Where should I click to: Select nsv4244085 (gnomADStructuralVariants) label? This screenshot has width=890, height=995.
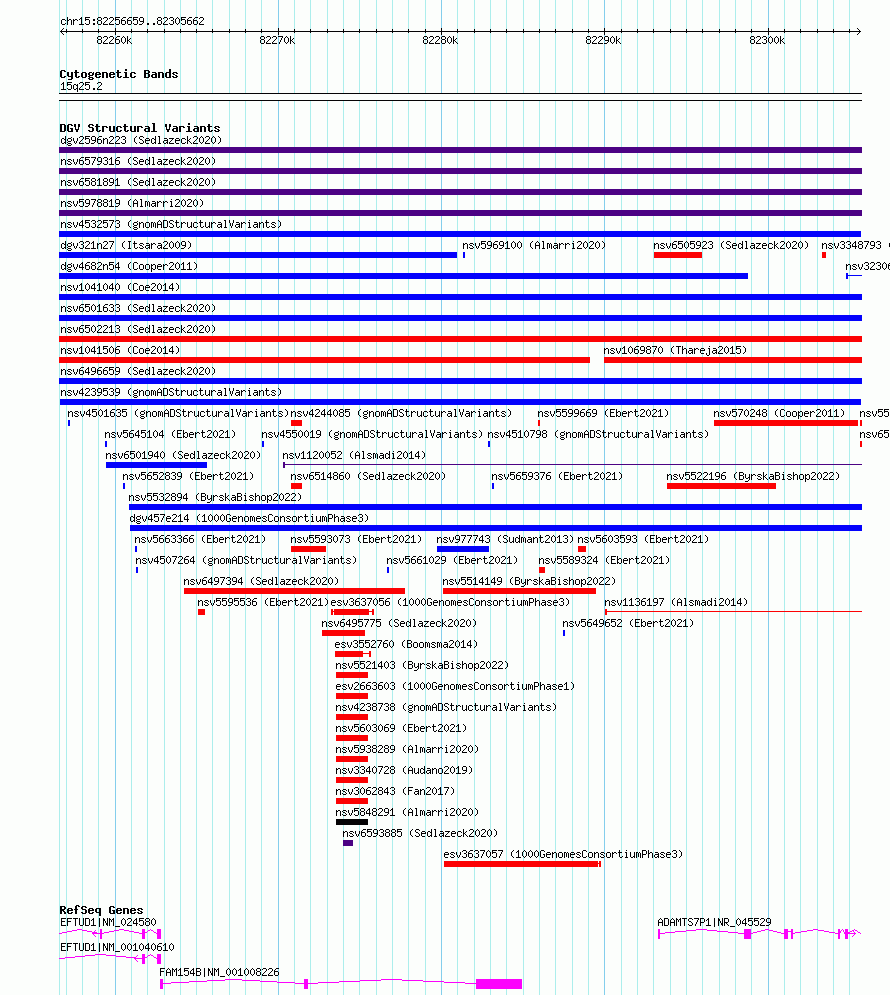401,413
